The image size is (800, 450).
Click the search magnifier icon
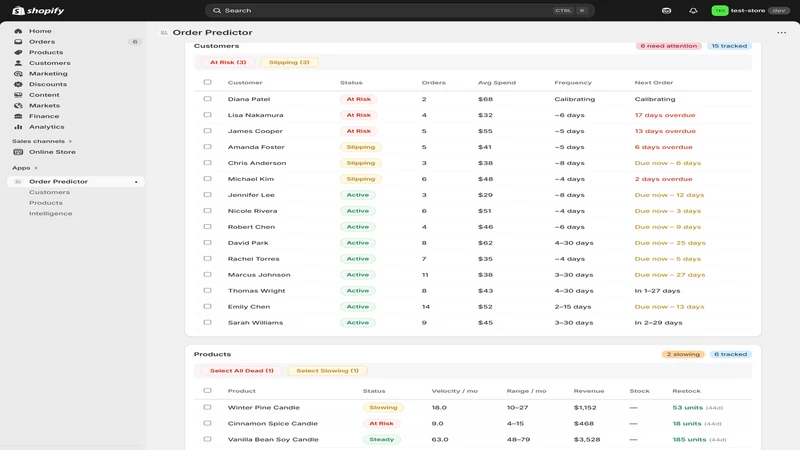pos(217,11)
